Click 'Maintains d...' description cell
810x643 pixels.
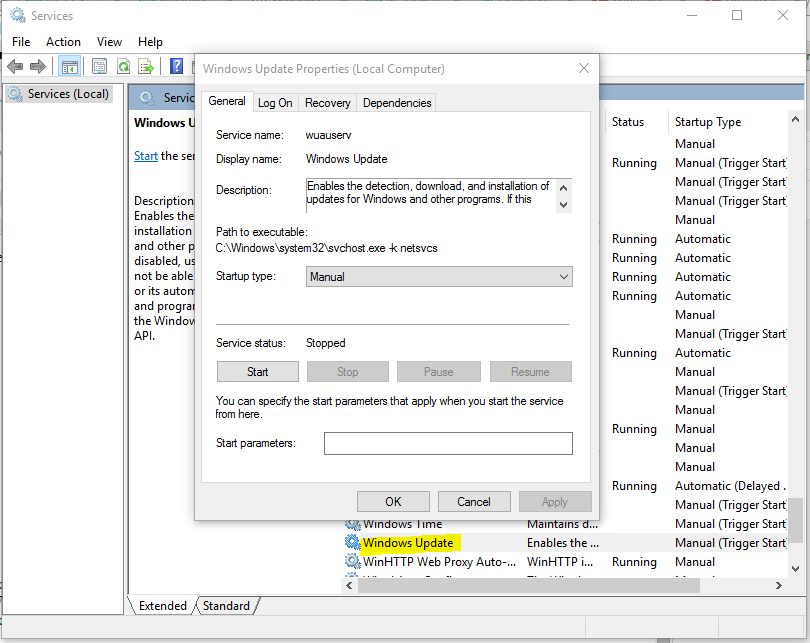tap(562, 525)
